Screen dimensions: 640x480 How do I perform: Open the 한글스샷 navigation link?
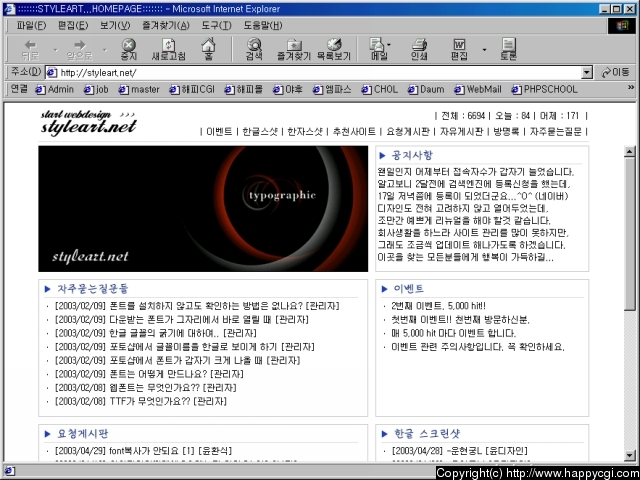tap(260, 131)
